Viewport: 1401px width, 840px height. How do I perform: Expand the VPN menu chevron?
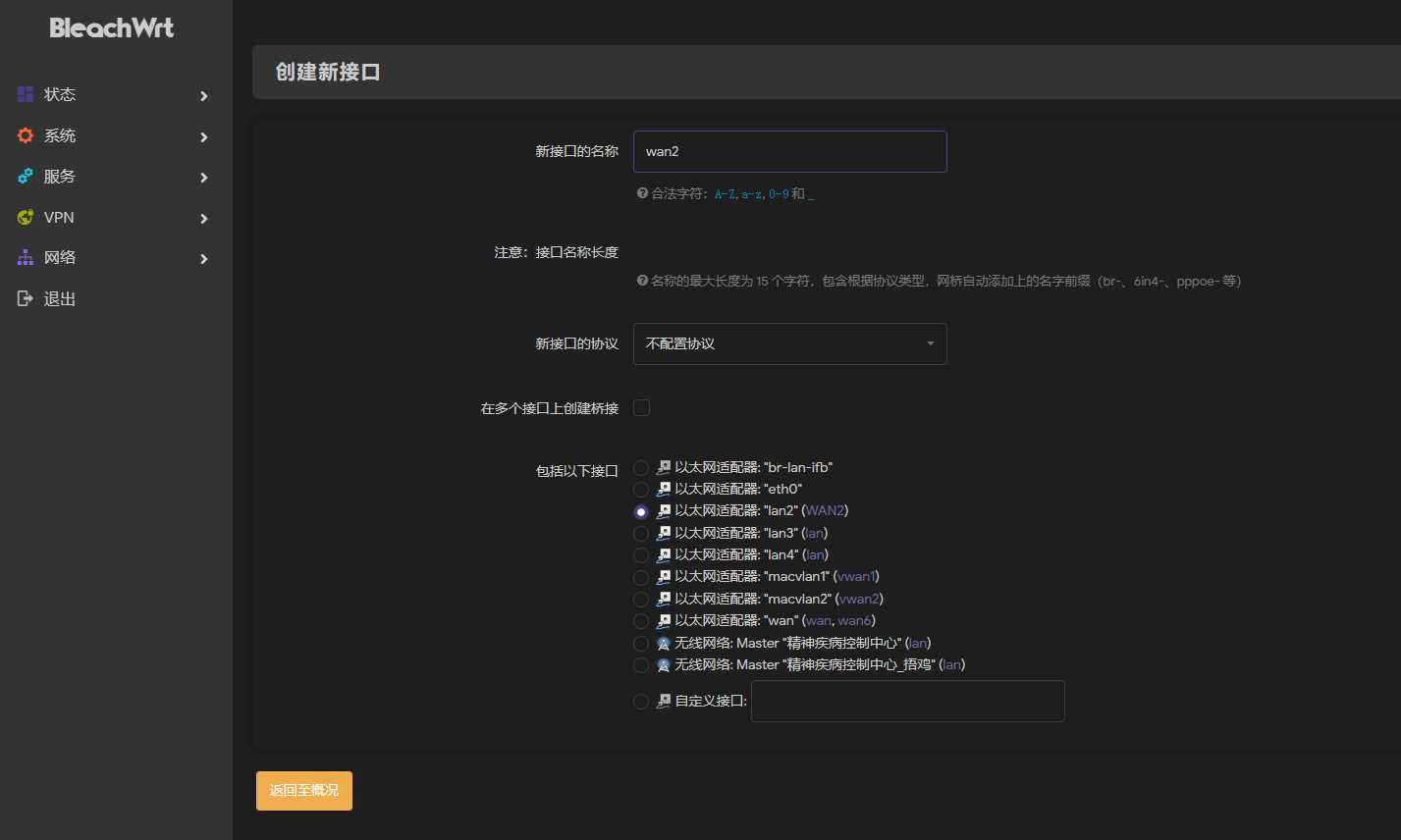coord(204,218)
